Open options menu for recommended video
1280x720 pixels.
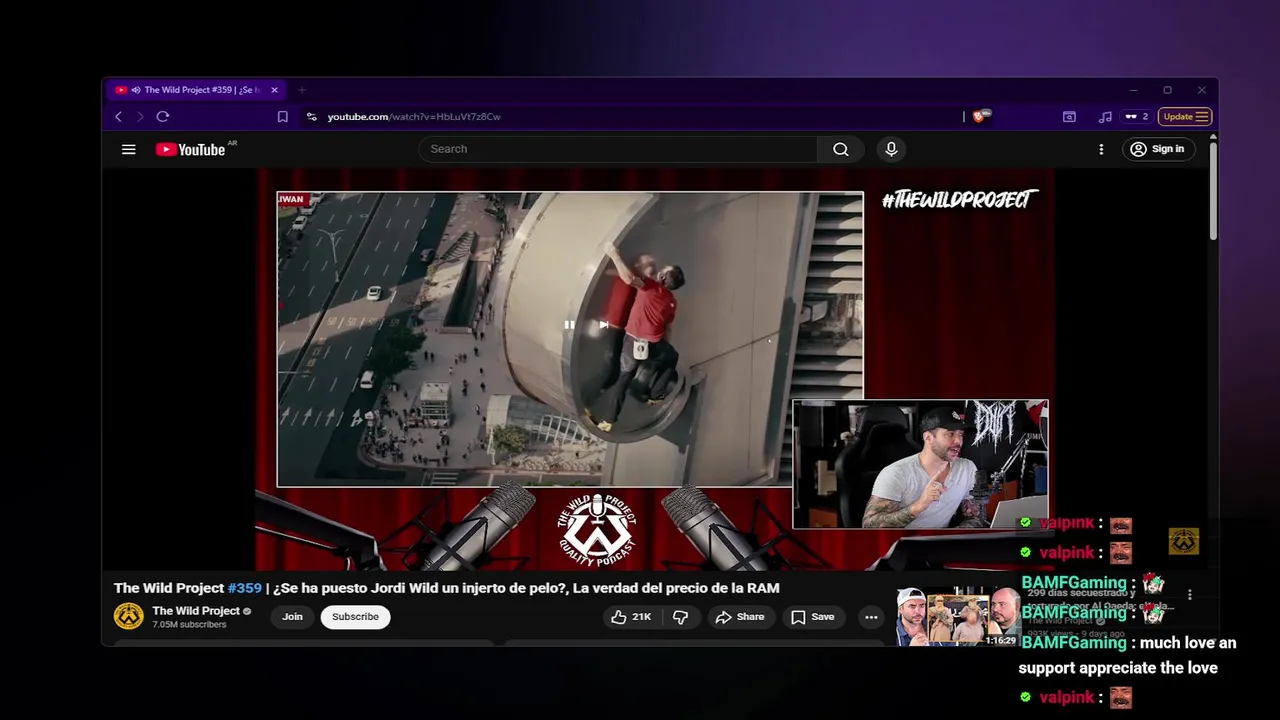click(1189, 595)
